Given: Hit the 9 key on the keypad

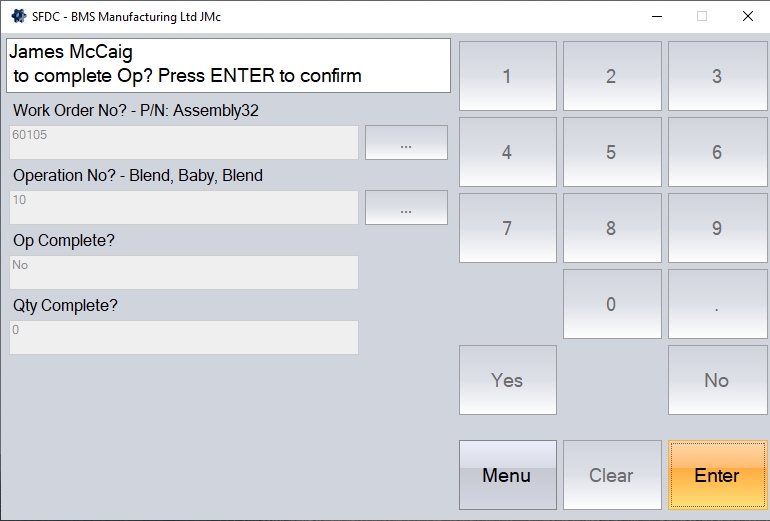Looking at the screenshot, I should pos(716,228).
